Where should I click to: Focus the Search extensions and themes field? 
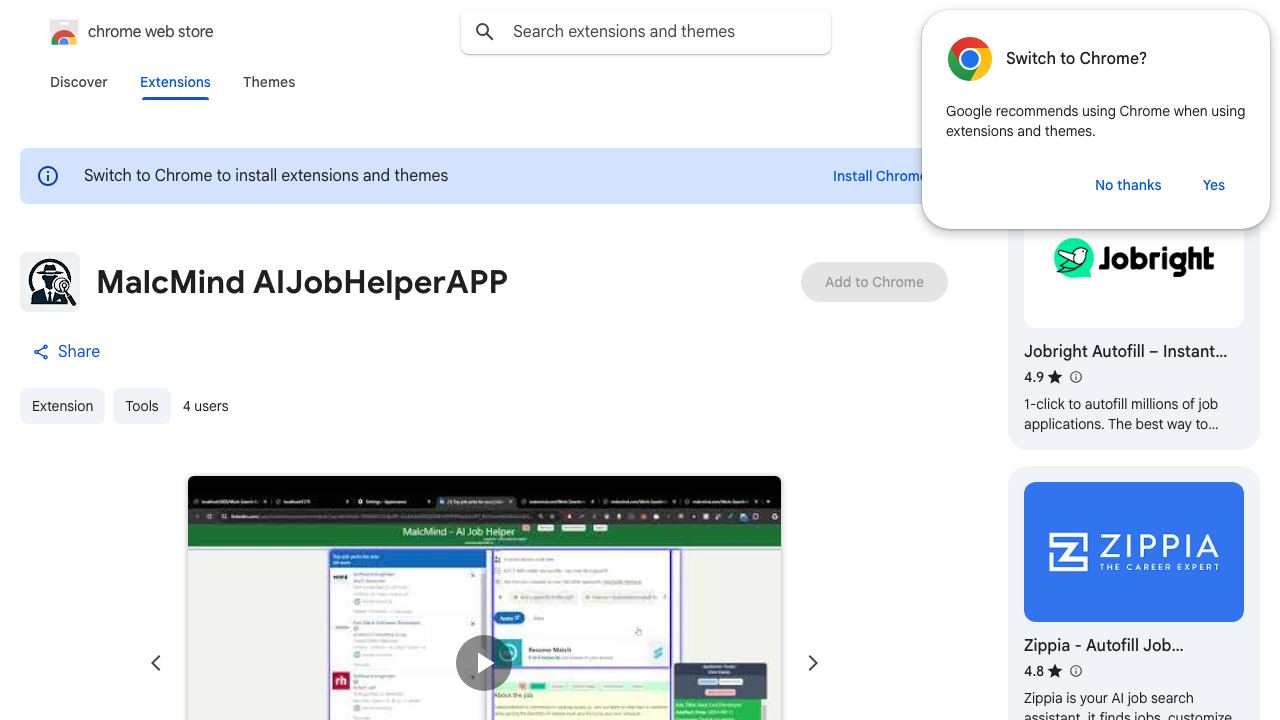click(x=646, y=32)
